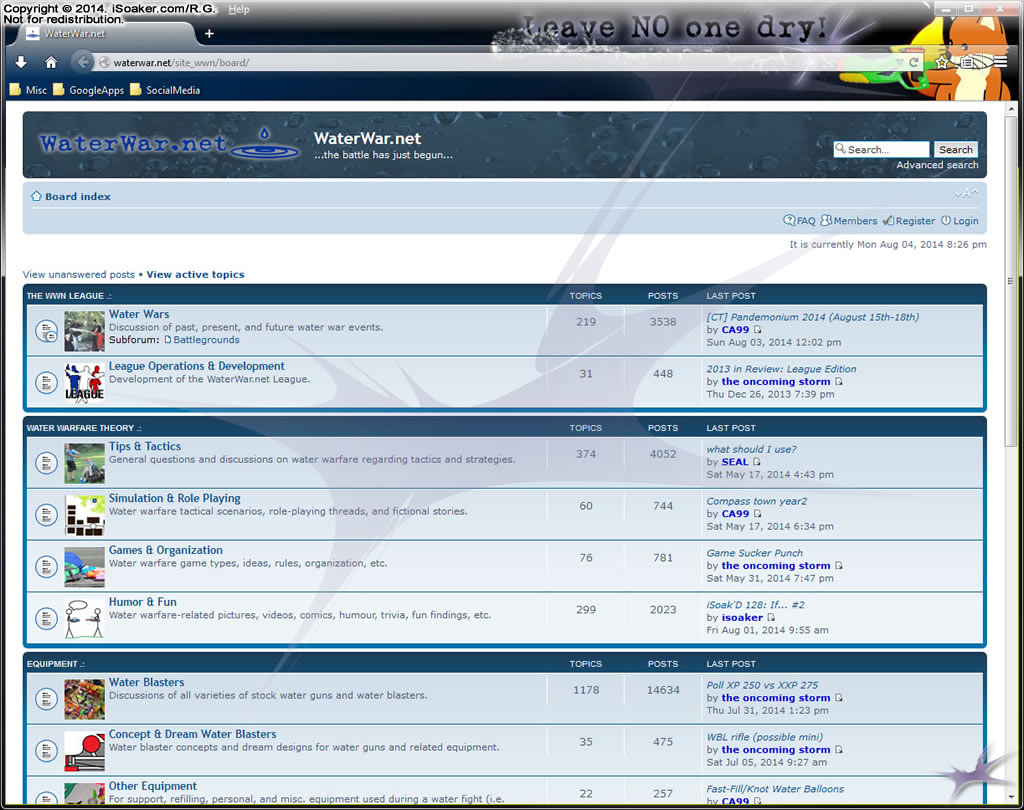Click the Register link
Image resolution: width=1024 pixels, height=810 pixels.
click(909, 221)
